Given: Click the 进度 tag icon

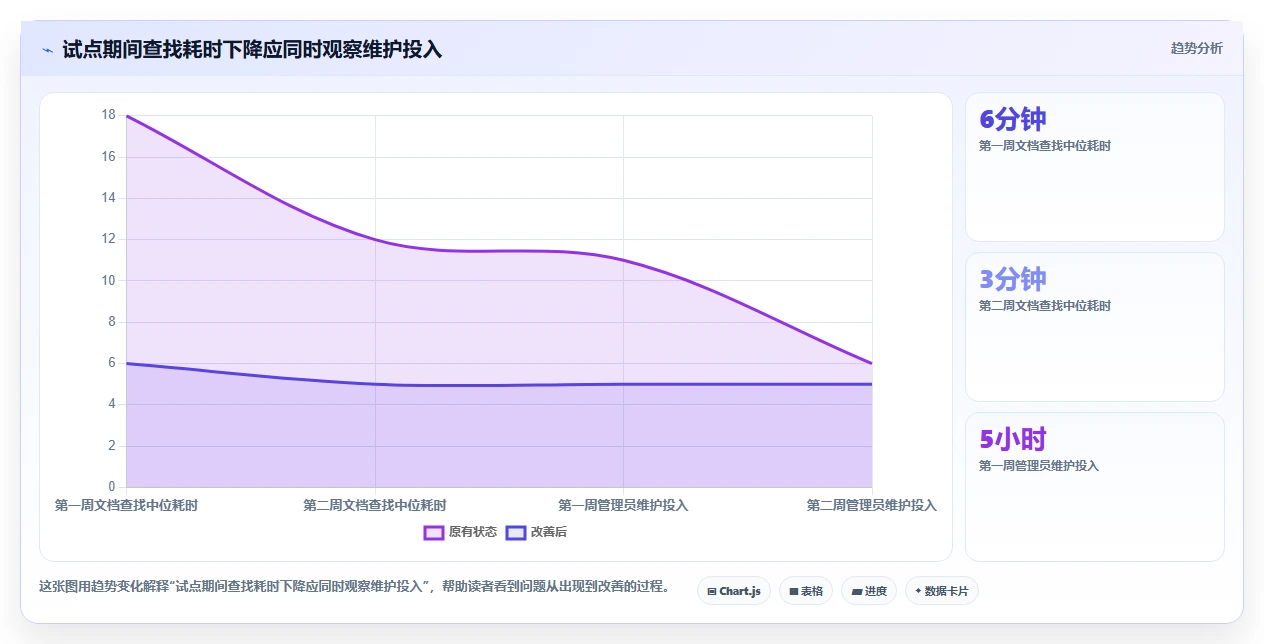Looking at the screenshot, I should click(x=856, y=592).
